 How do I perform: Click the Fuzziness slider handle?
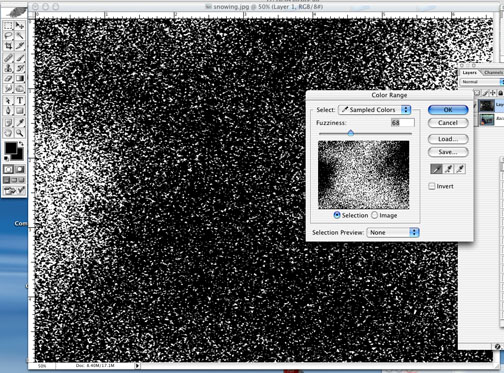(x=350, y=133)
